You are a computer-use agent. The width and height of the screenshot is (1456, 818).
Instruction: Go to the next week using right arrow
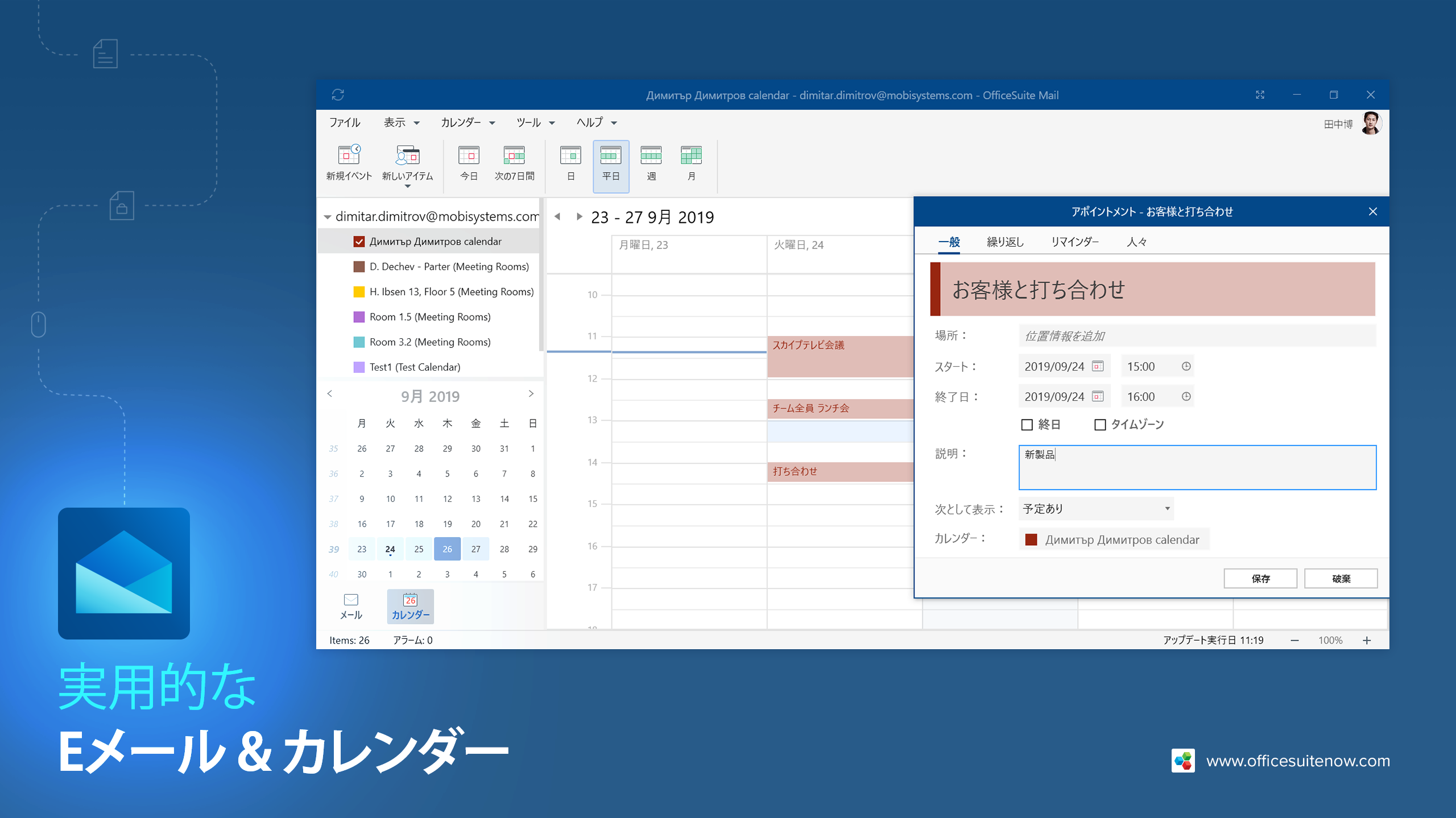point(579,217)
